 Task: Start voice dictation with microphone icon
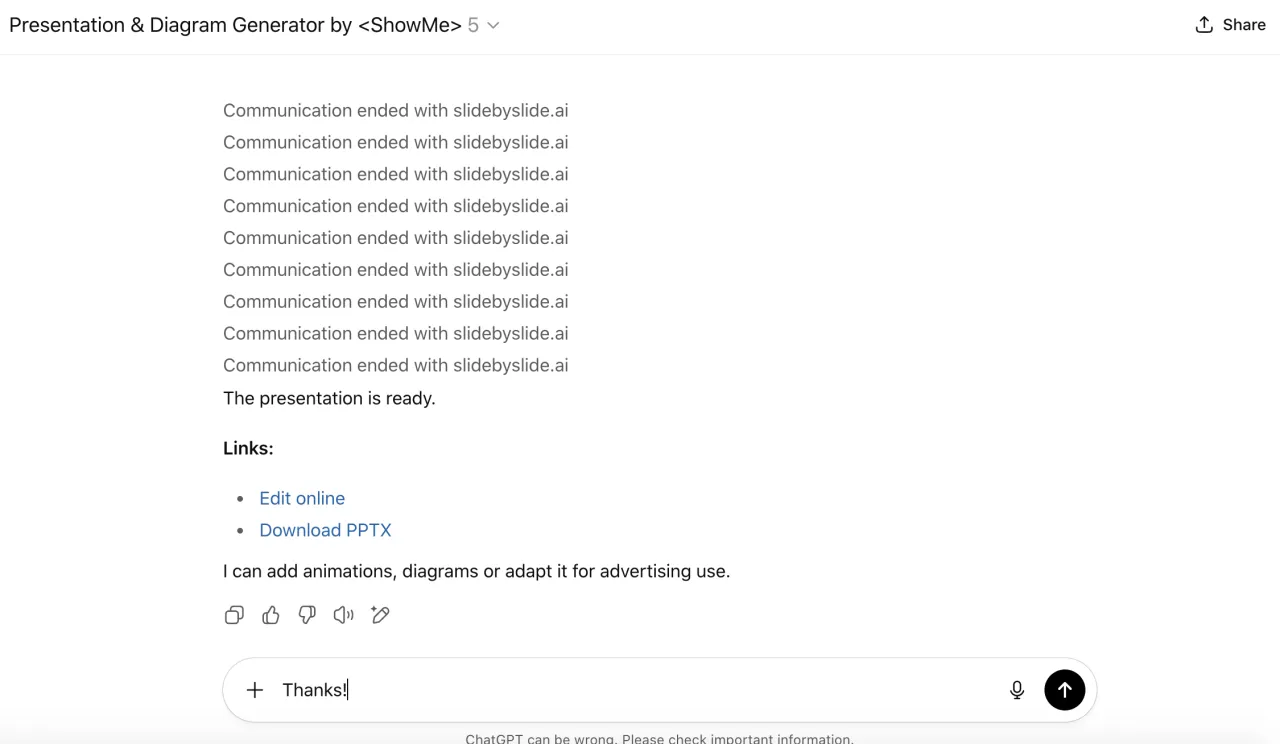1017,690
